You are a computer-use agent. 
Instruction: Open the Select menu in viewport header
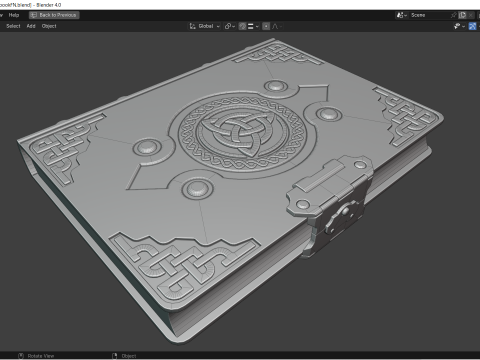(13, 26)
